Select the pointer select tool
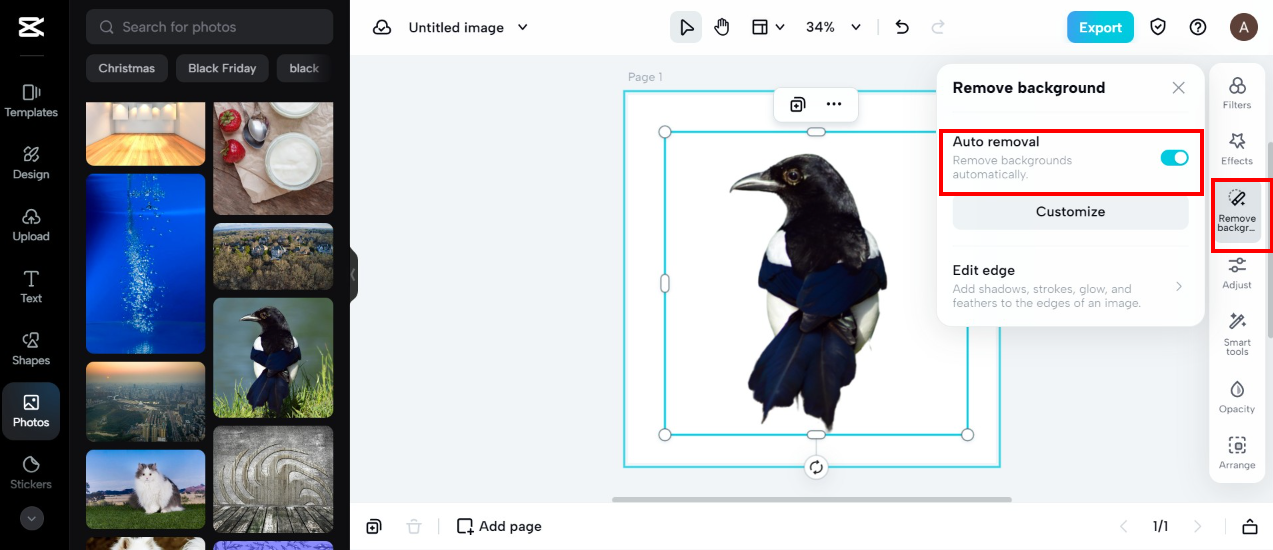Image resolution: width=1273 pixels, height=550 pixels. coord(686,27)
